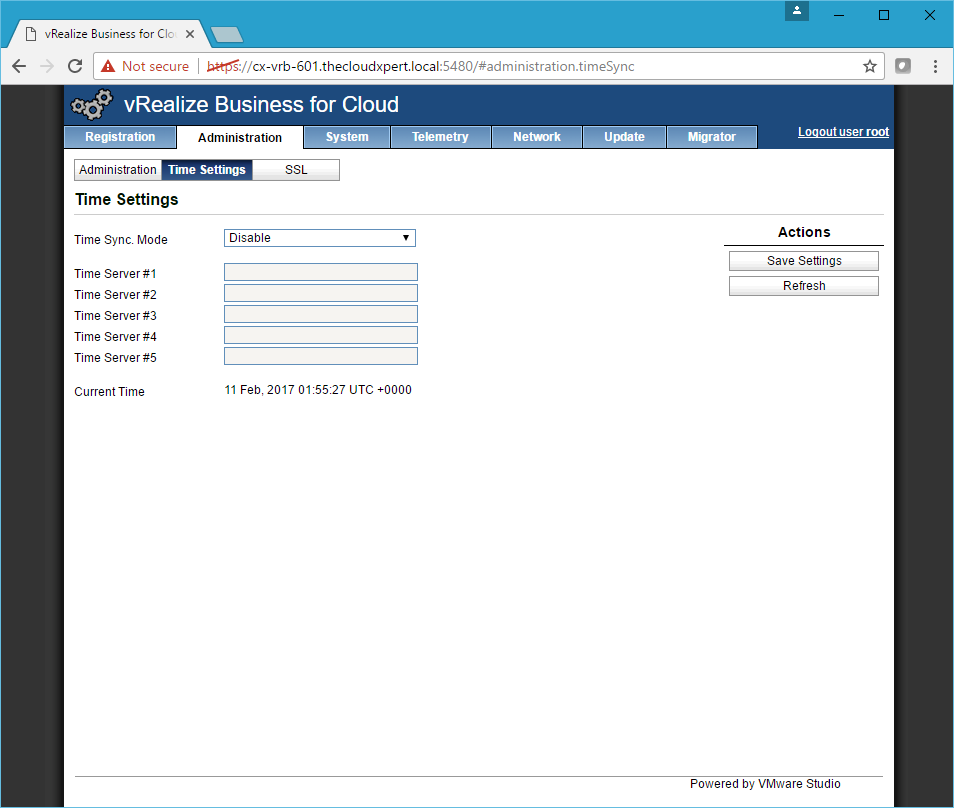Open the Chrome three-dot menu
Screen dimensions: 954x808
(935, 66)
